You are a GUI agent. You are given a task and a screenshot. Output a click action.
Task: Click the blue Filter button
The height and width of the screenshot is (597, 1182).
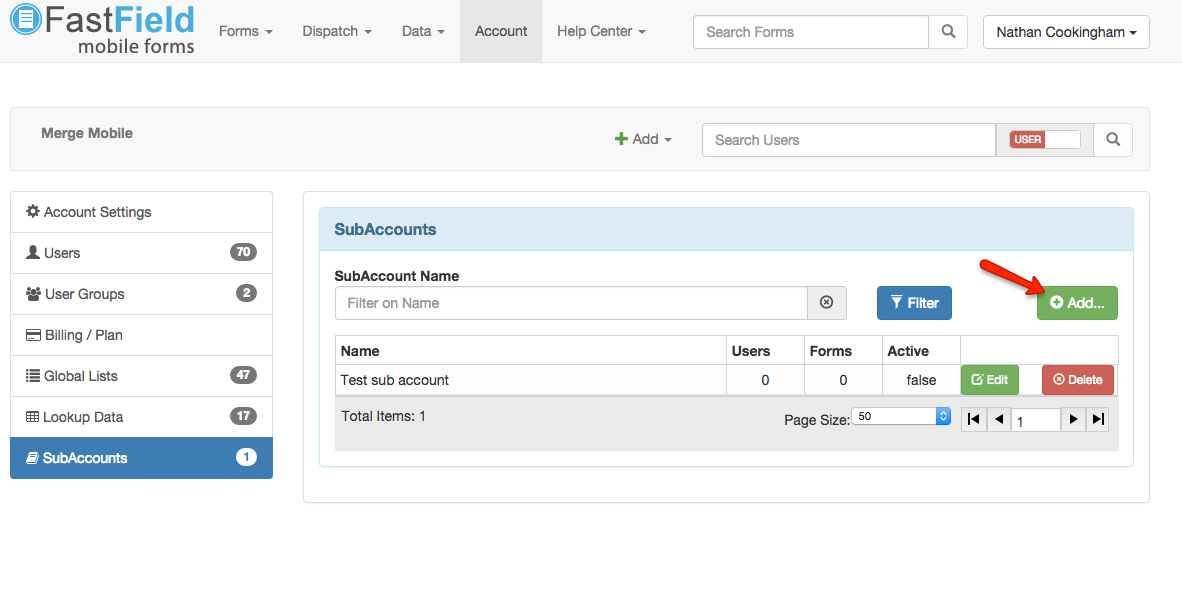pyautogui.click(x=914, y=303)
